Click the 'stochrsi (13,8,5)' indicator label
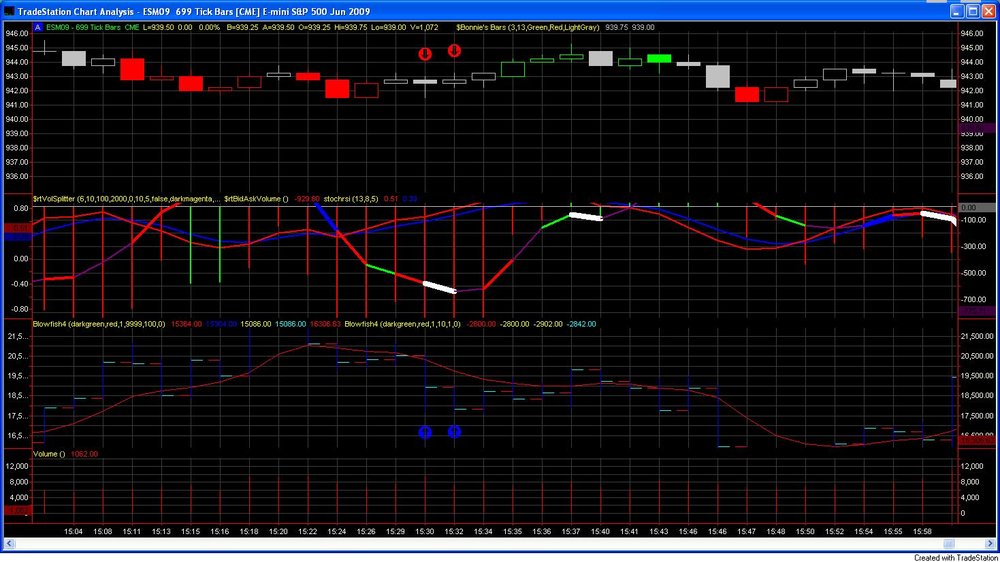Image resolution: width=1000 pixels, height=562 pixels. 351,199
